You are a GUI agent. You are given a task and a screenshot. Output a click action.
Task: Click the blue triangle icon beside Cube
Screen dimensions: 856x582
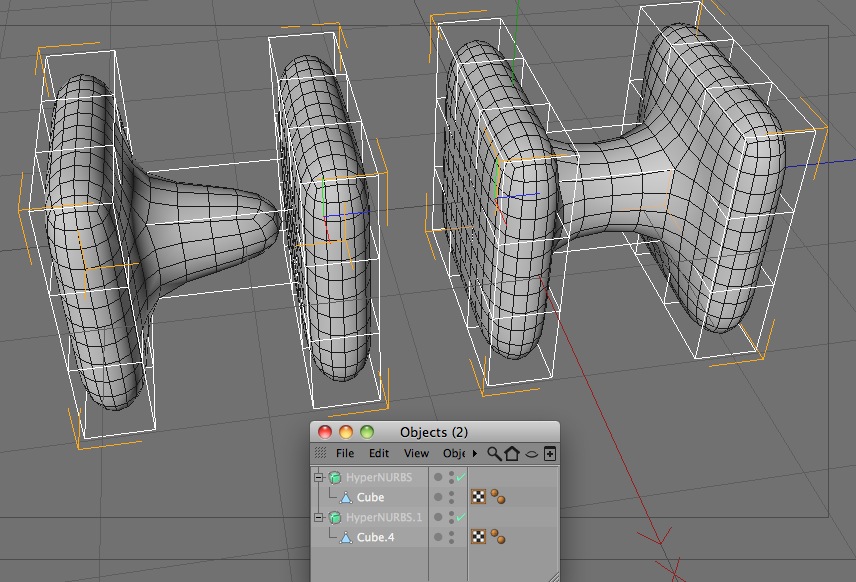pos(346,497)
